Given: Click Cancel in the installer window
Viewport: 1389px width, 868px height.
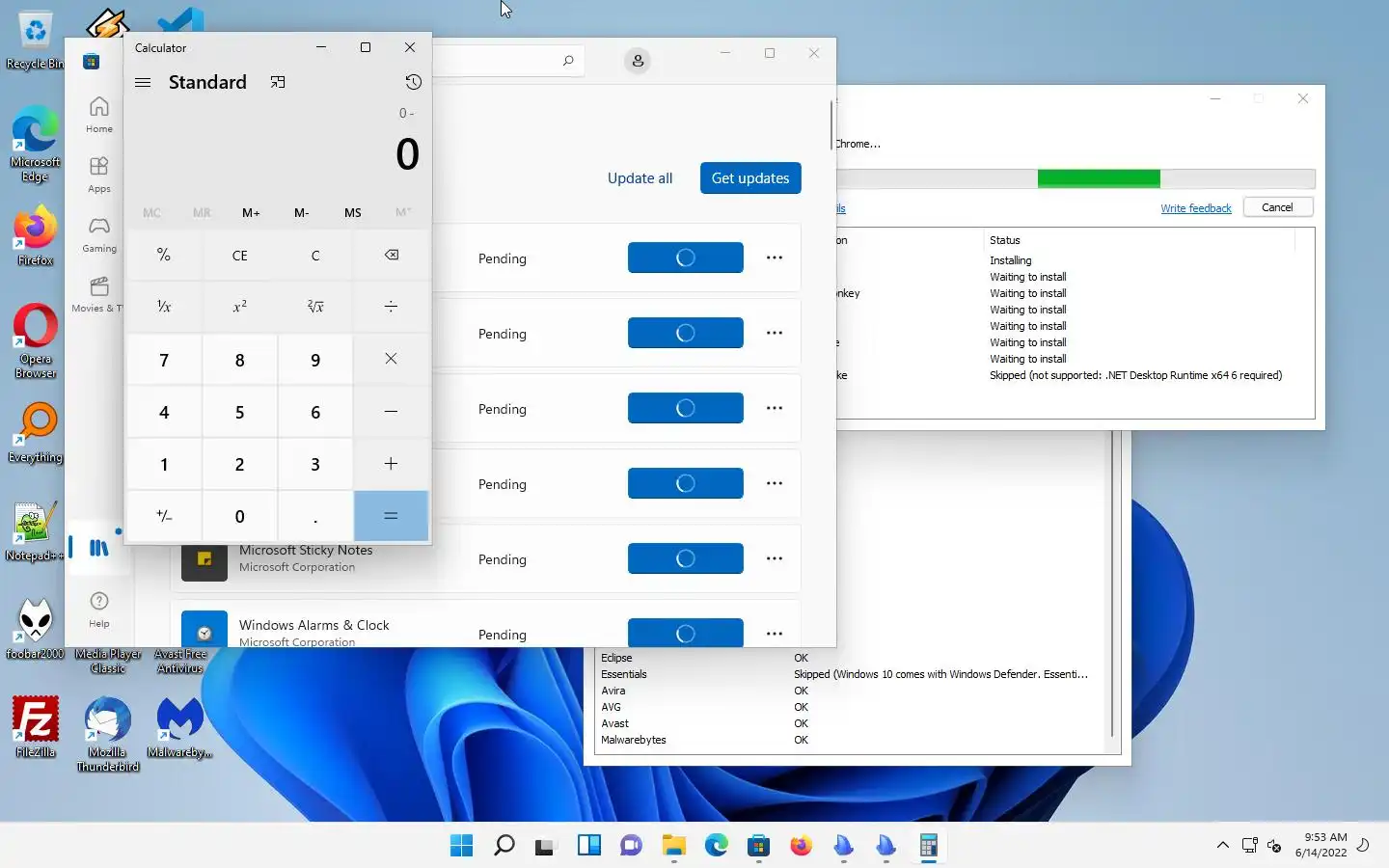Looking at the screenshot, I should (1277, 207).
